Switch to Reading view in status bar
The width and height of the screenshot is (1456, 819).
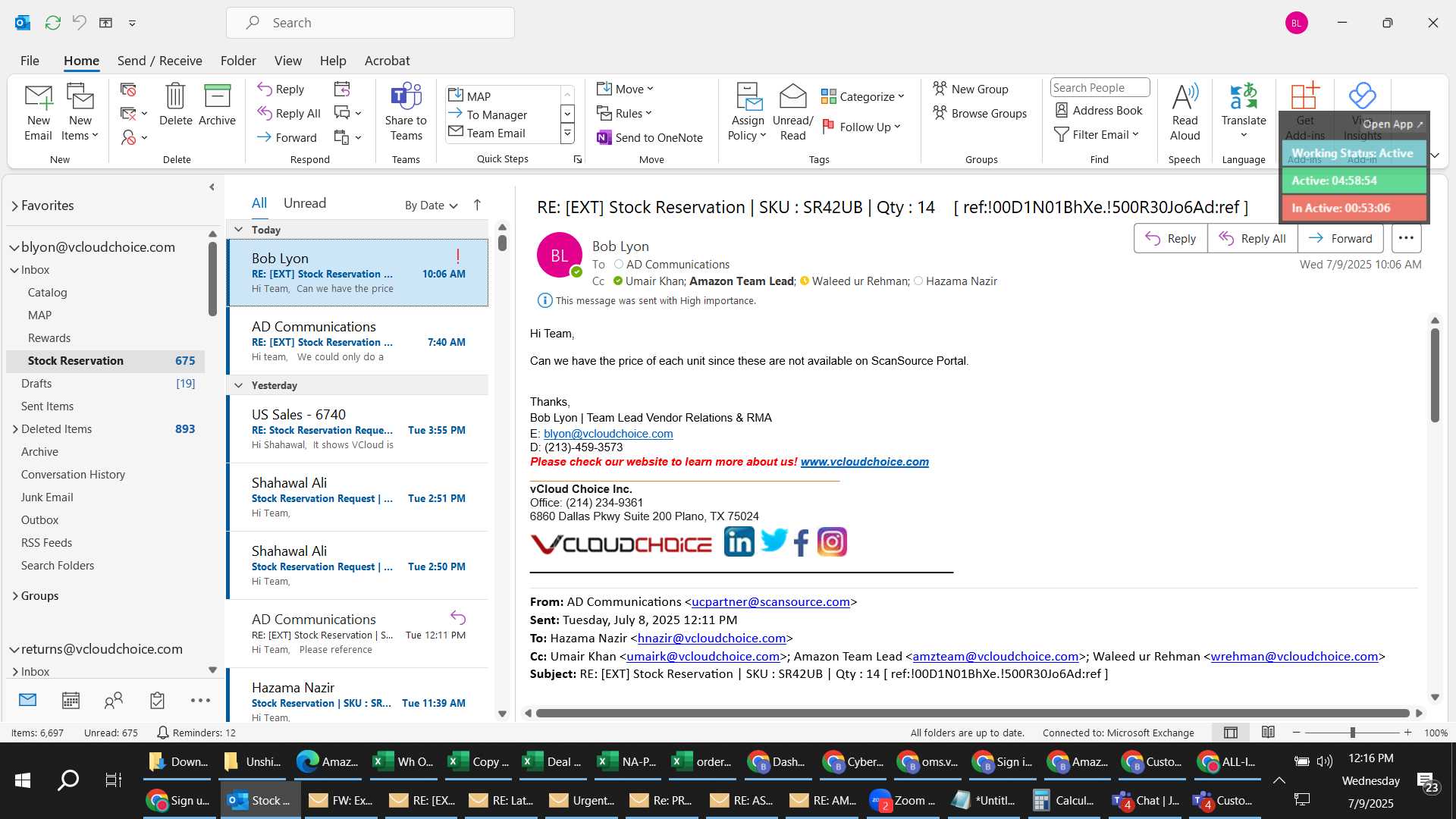tap(1268, 733)
